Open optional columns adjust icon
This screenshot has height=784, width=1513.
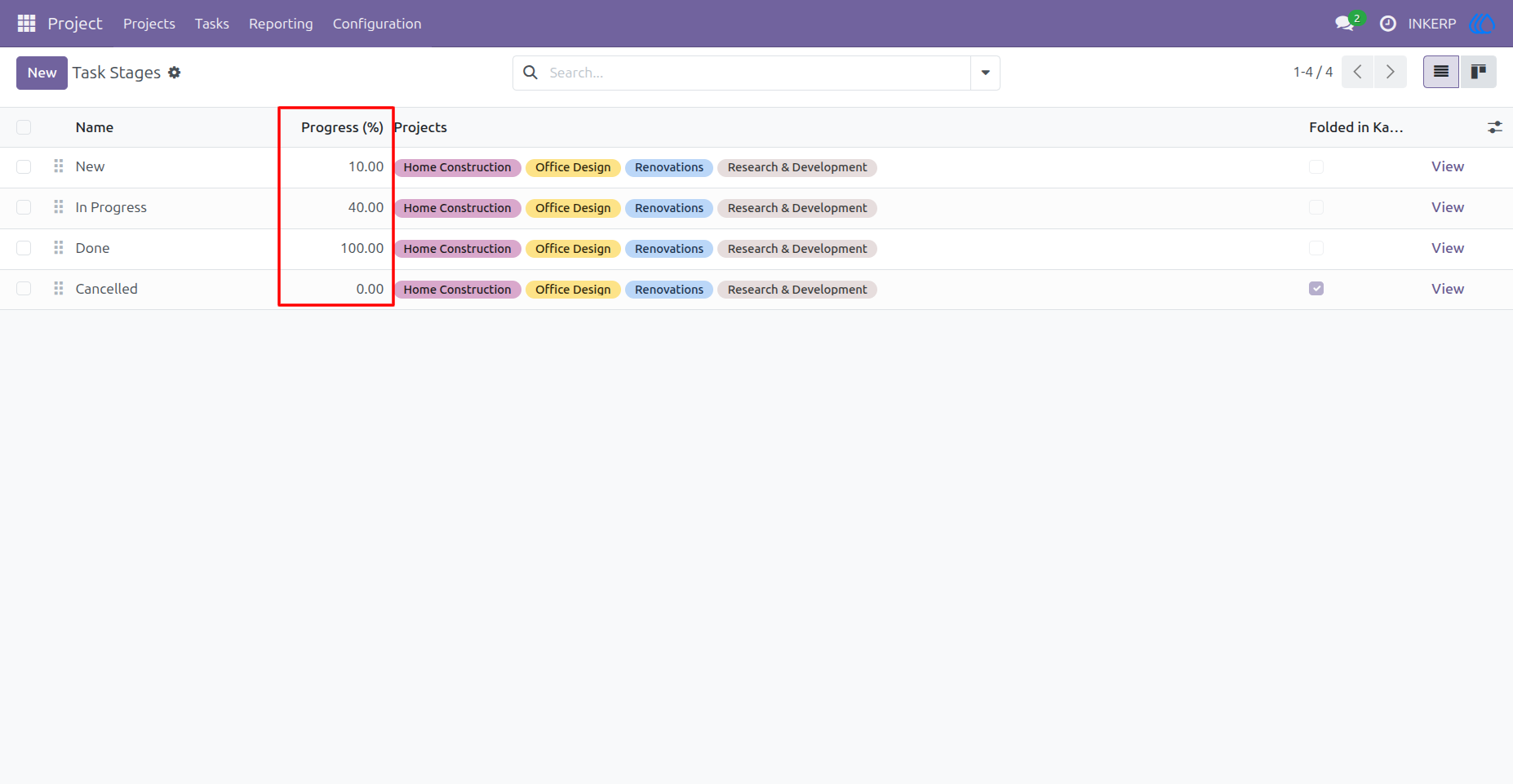click(1494, 127)
